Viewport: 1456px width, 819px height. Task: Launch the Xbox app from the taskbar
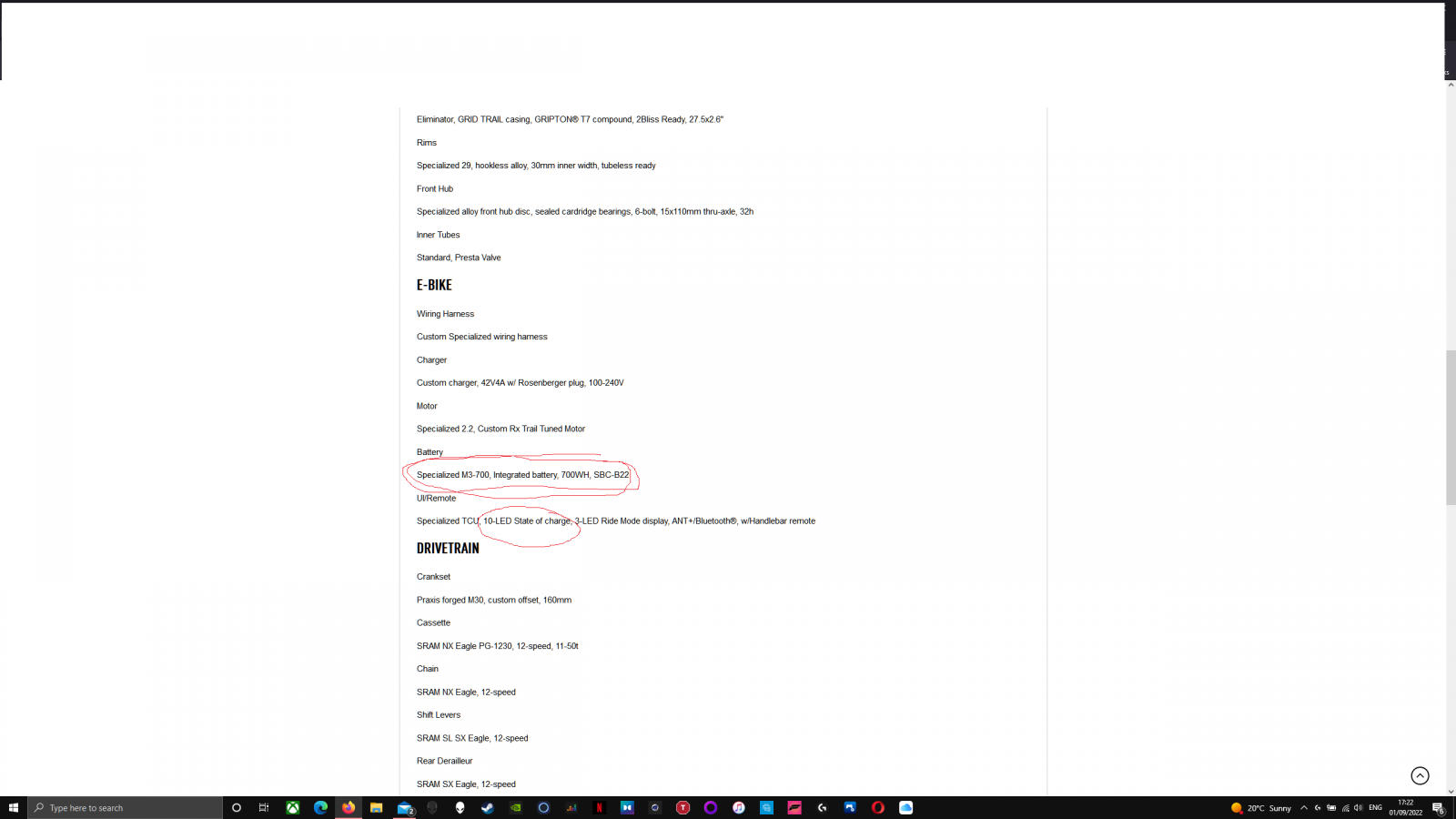(293, 807)
